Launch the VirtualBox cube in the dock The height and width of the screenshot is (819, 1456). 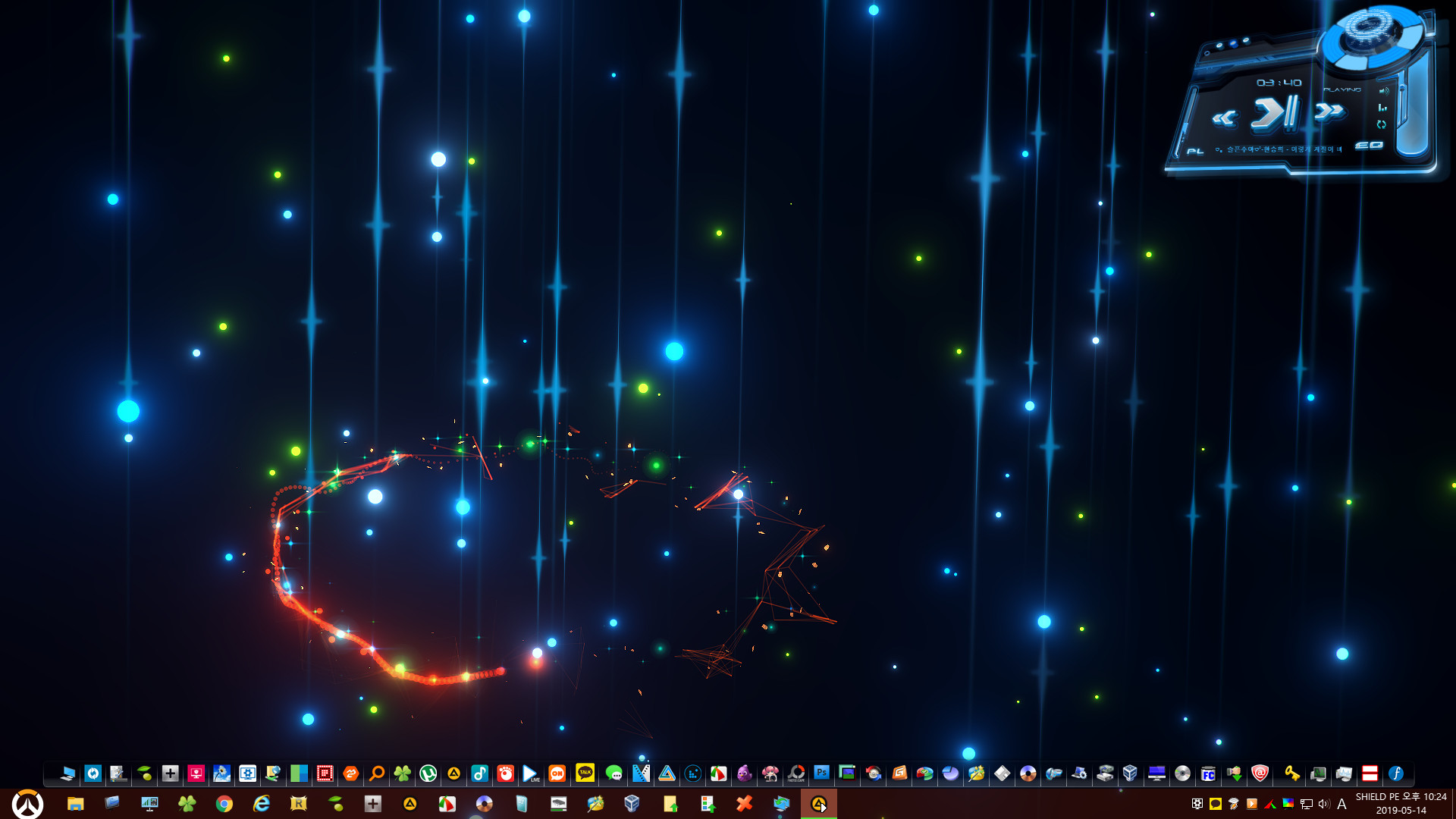(x=1130, y=773)
